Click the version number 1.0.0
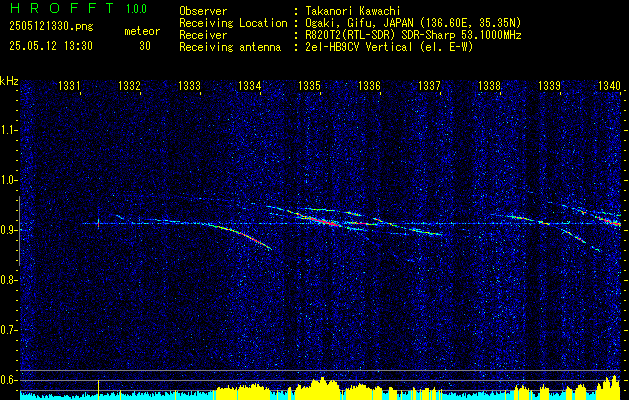The height and width of the screenshot is (400, 629). point(136,9)
